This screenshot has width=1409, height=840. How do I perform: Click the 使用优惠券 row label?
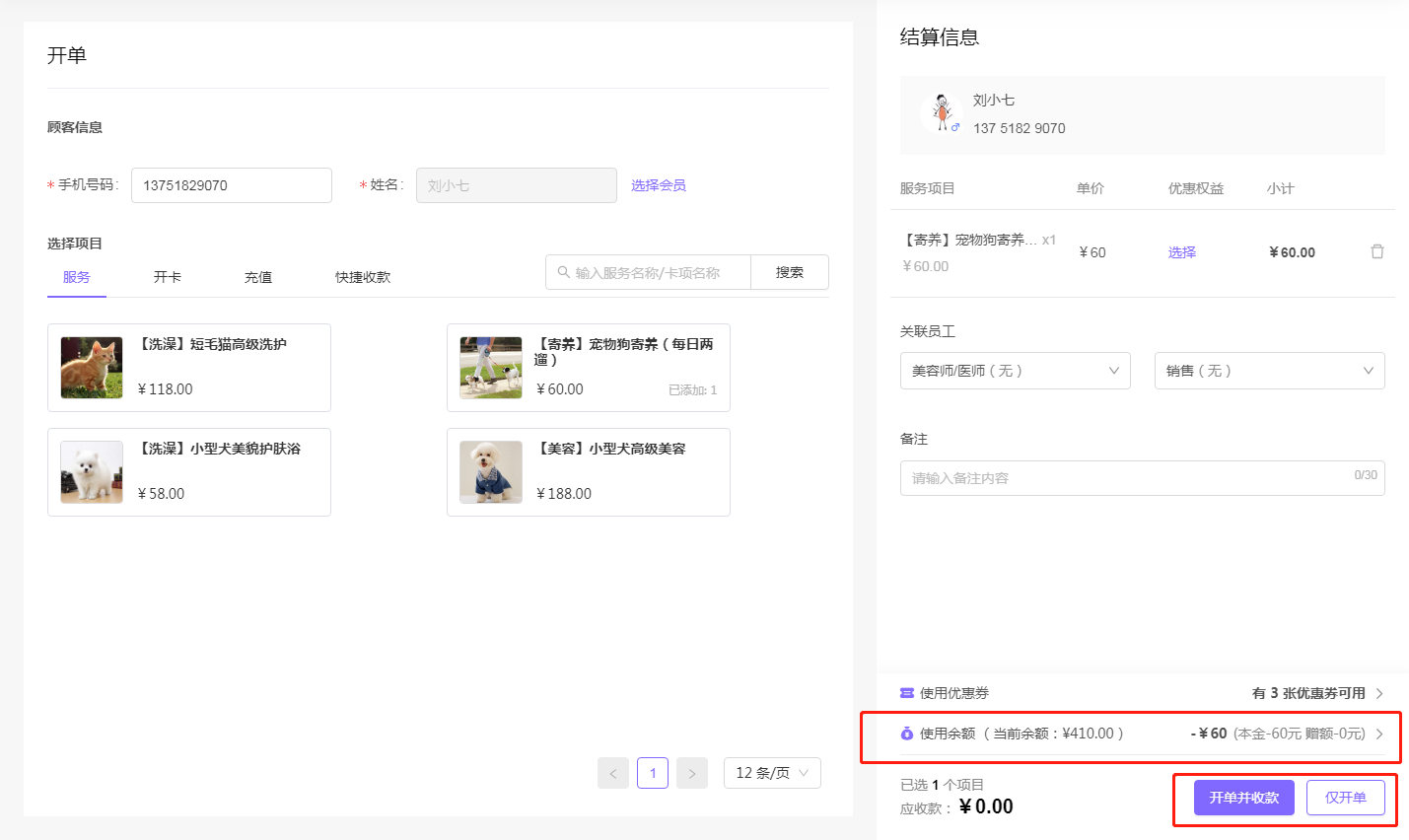[954, 693]
